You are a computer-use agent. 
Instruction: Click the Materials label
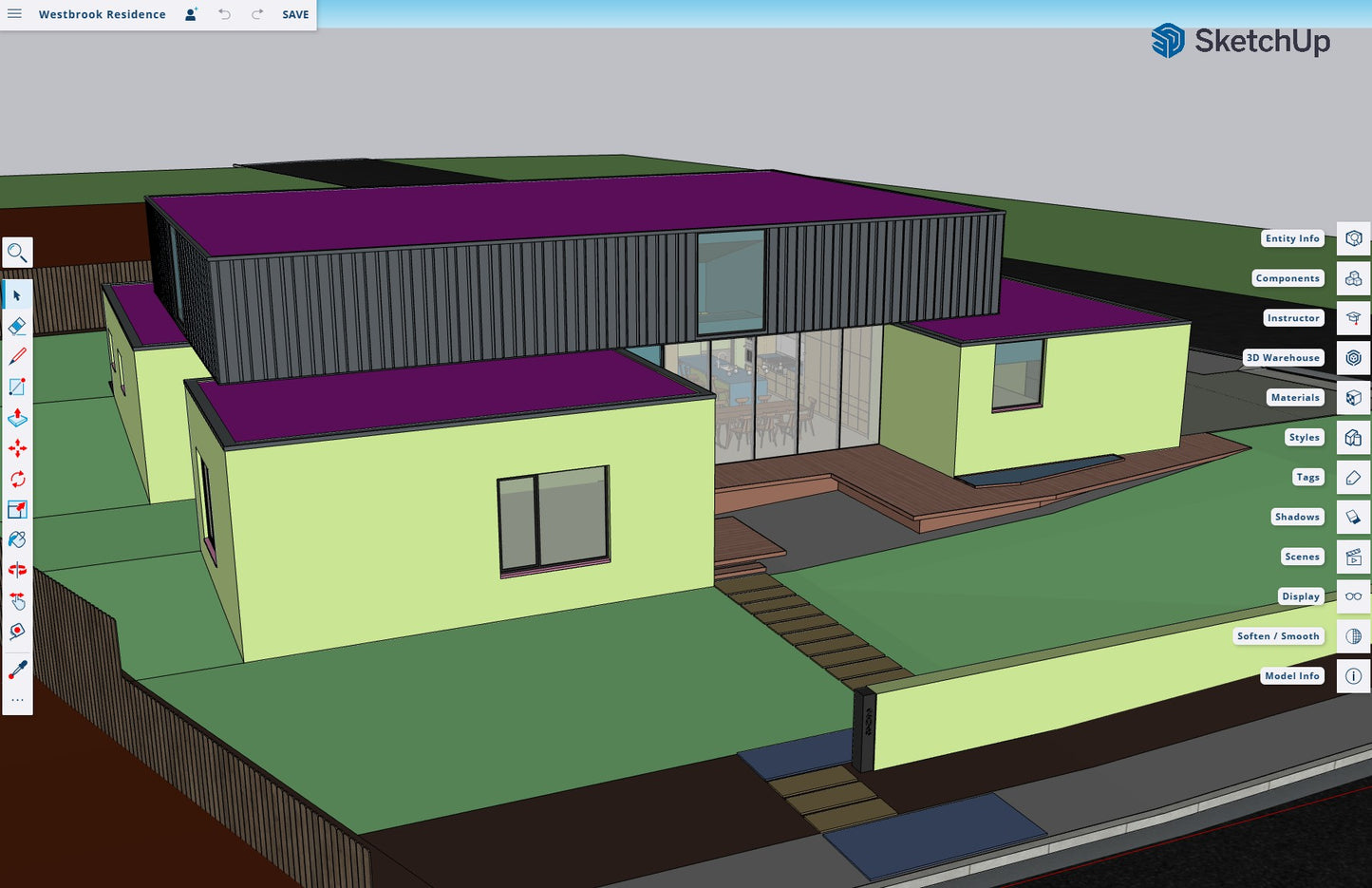(1295, 398)
